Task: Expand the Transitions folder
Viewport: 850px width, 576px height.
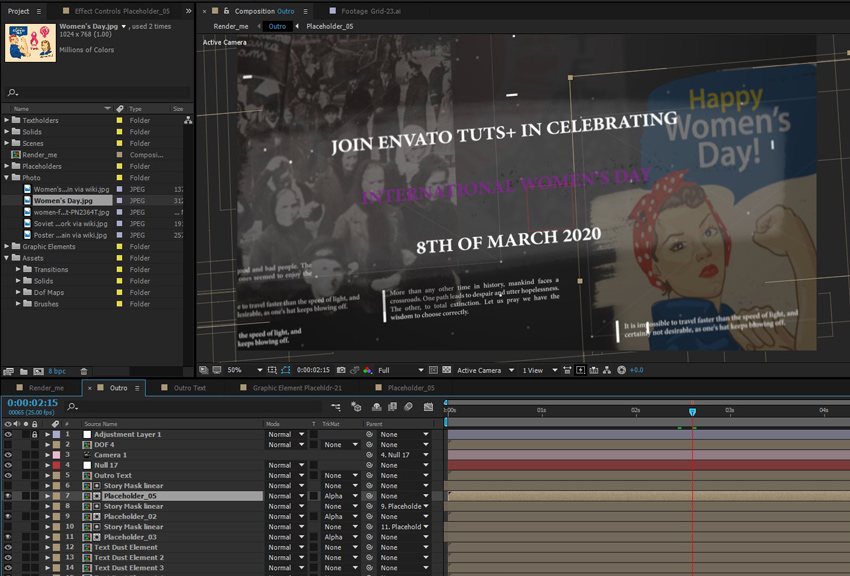Action: (x=18, y=269)
